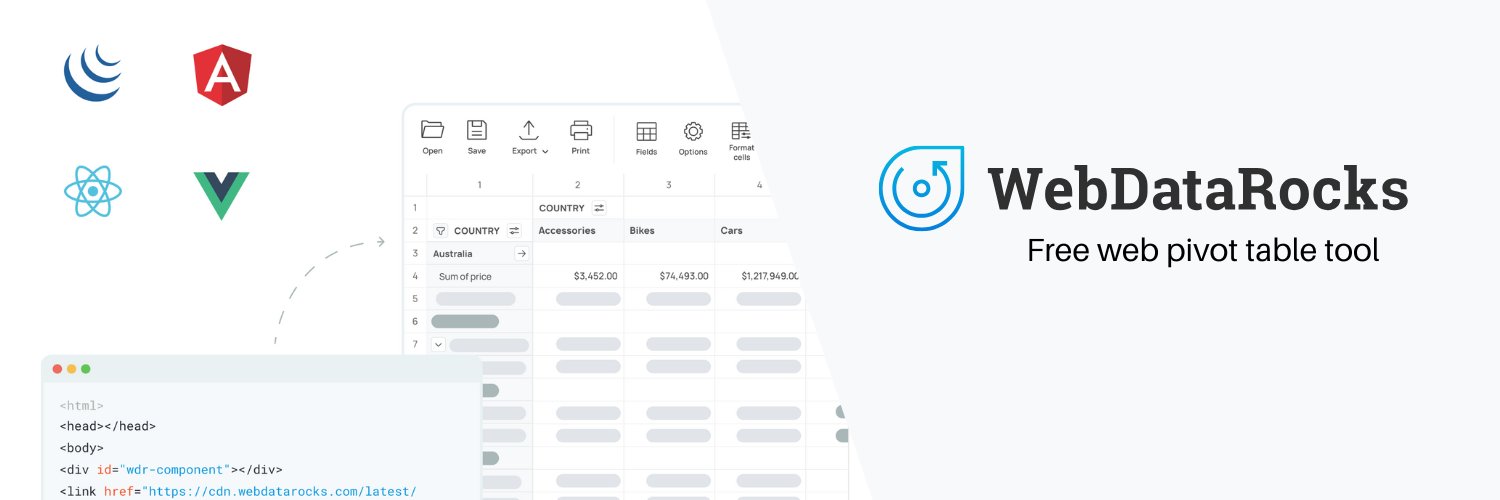Image resolution: width=1500 pixels, height=500 pixels.
Task: Click 'Free web pivot table tool' tagline
Action: point(1203,250)
